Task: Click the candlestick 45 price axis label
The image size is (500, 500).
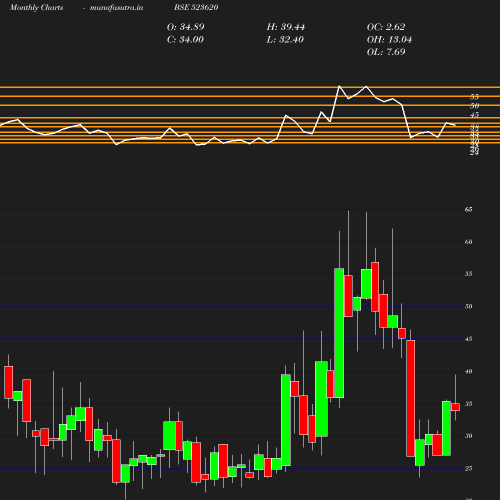Action: click(x=468, y=339)
